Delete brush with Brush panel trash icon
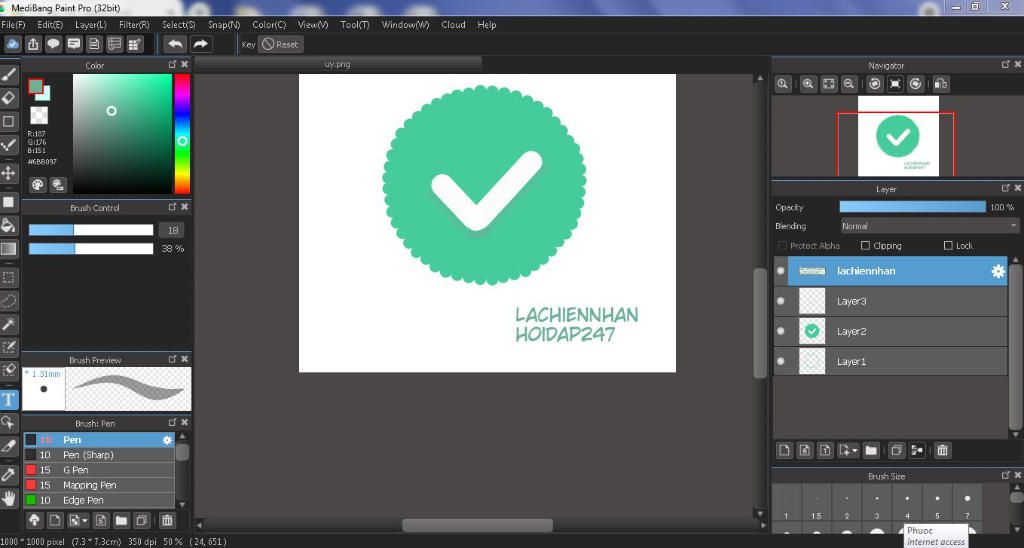Viewport: 1024px width, 548px height. click(167, 521)
